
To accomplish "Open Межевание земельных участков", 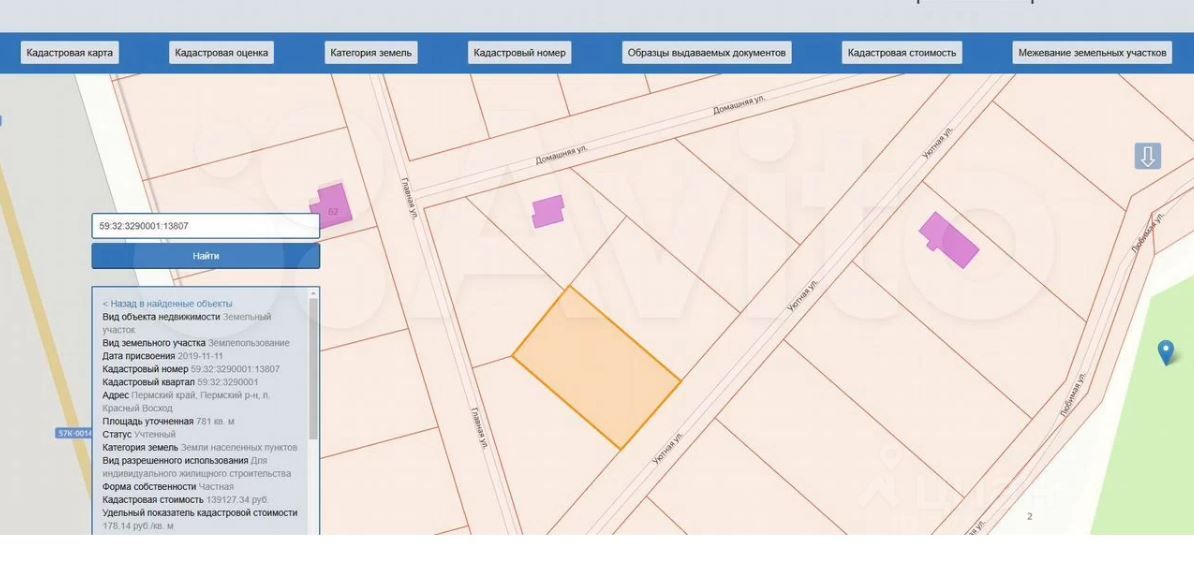I will click(x=1092, y=53).
